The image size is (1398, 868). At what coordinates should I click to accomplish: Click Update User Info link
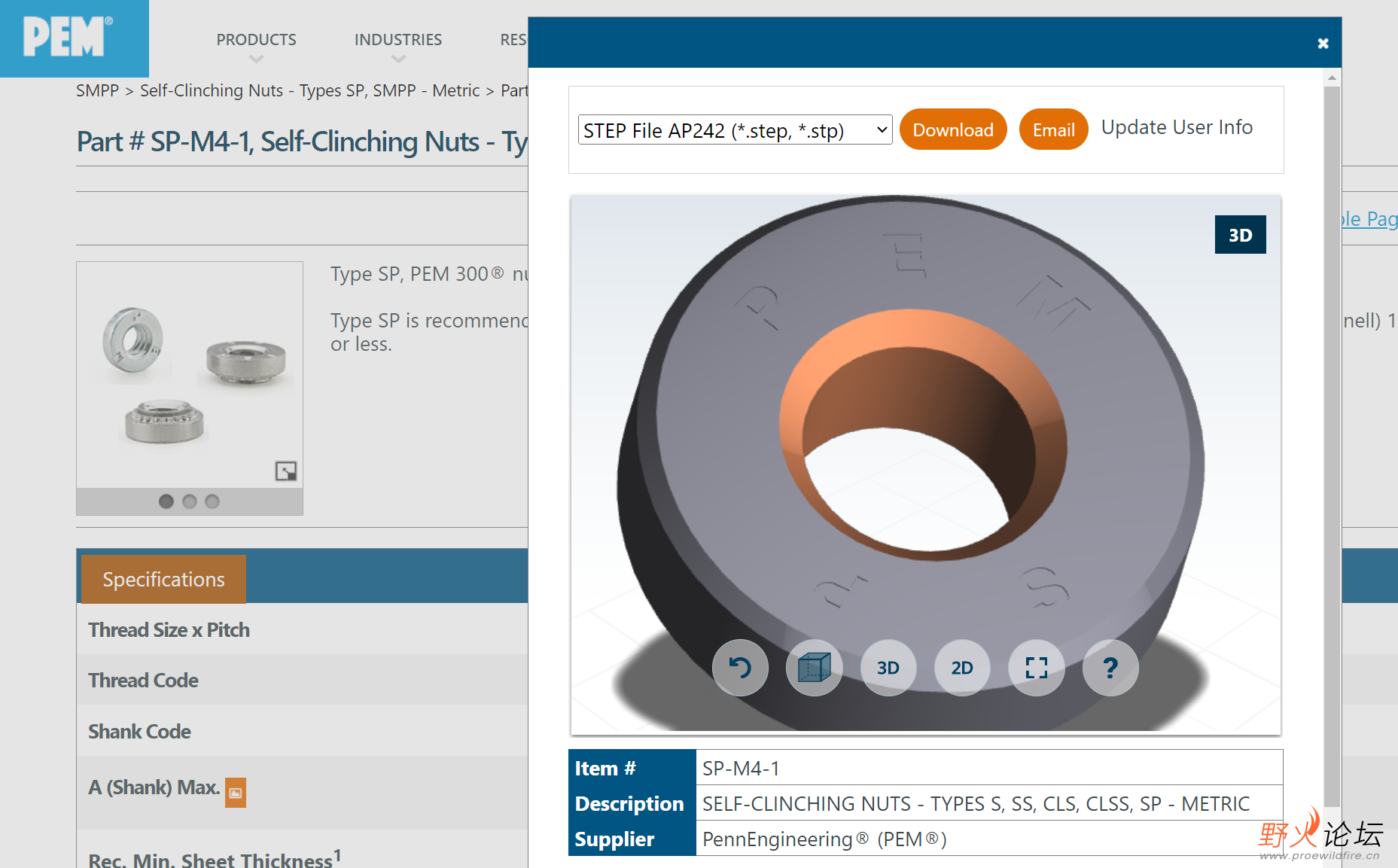[x=1177, y=127]
